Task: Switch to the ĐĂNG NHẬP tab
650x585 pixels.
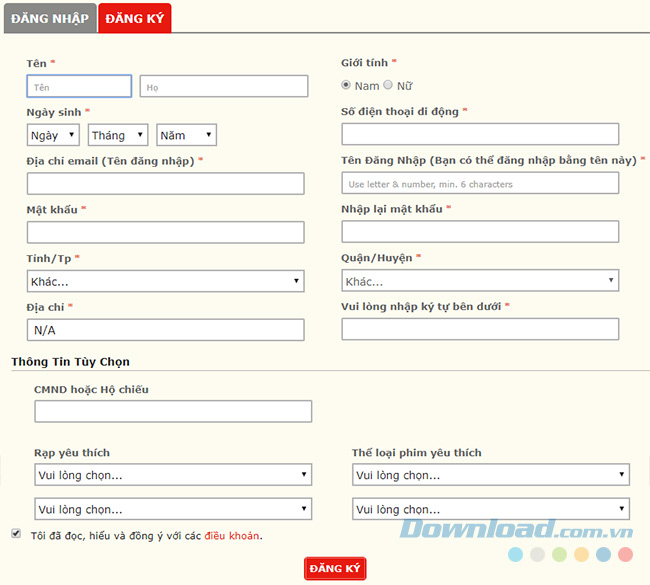Action: (x=50, y=19)
